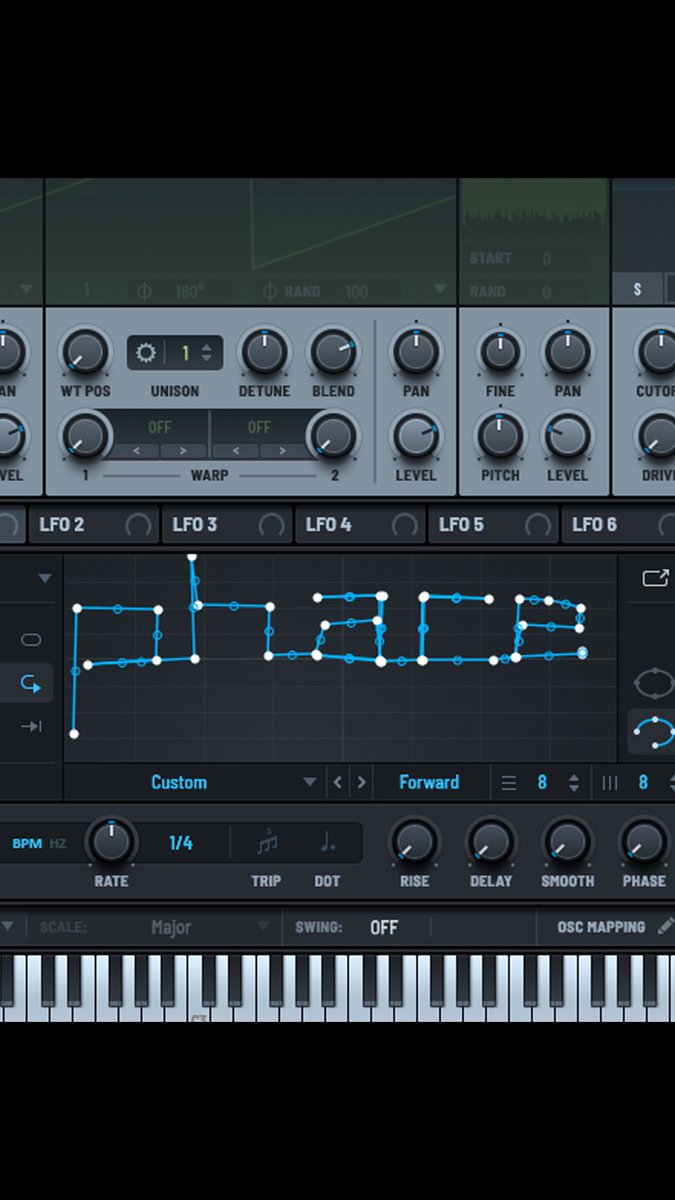
Task: Click the DETUNE knob
Action: [264, 351]
